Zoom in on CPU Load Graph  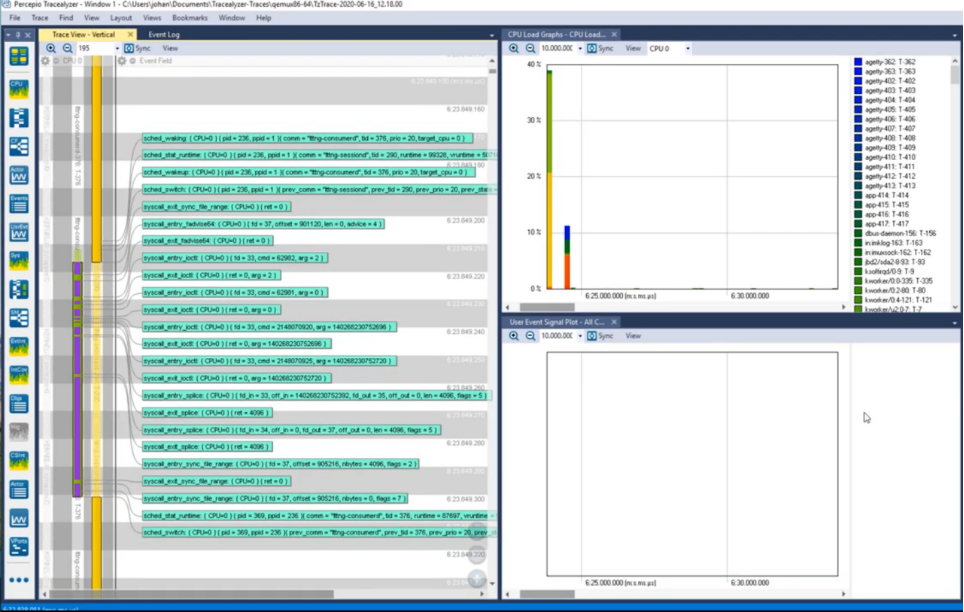pos(514,48)
